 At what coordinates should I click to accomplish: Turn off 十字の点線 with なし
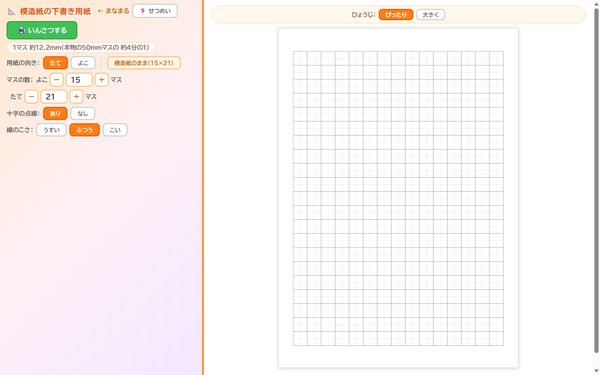(83, 113)
